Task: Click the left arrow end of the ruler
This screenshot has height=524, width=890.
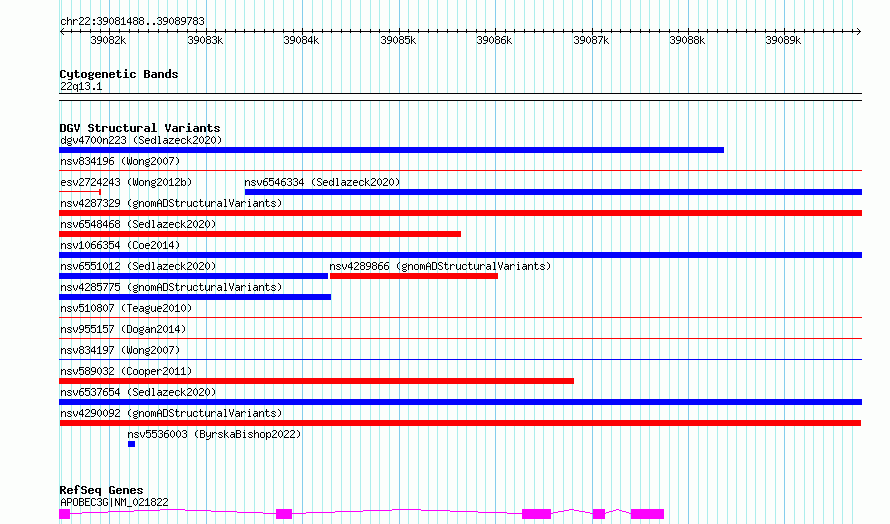Action: point(62,32)
